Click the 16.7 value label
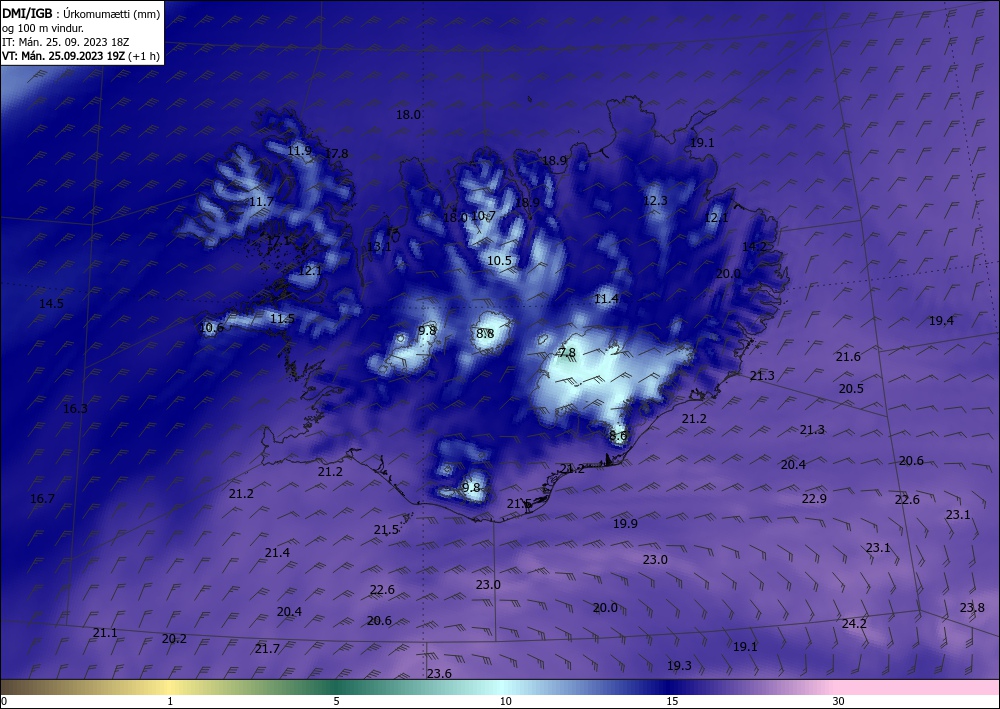The height and width of the screenshot is (709, 1000). (x=42, y=499)
